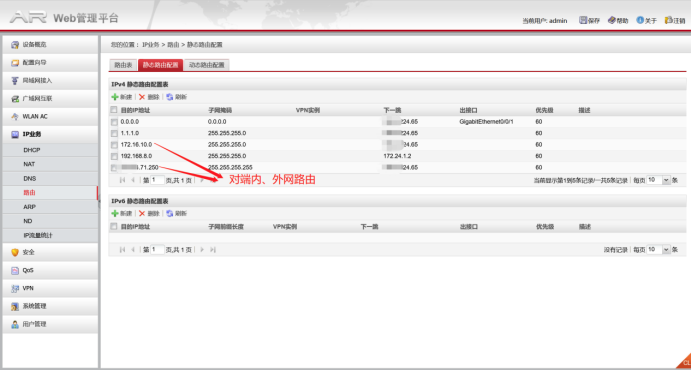Collapse the IP业务 sidebar section

click(x=50, y=135)
